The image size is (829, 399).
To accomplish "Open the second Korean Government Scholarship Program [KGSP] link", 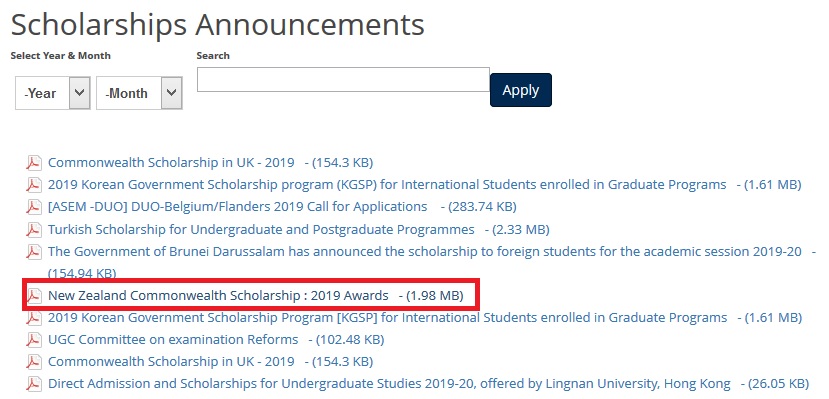I will [388, 318].
